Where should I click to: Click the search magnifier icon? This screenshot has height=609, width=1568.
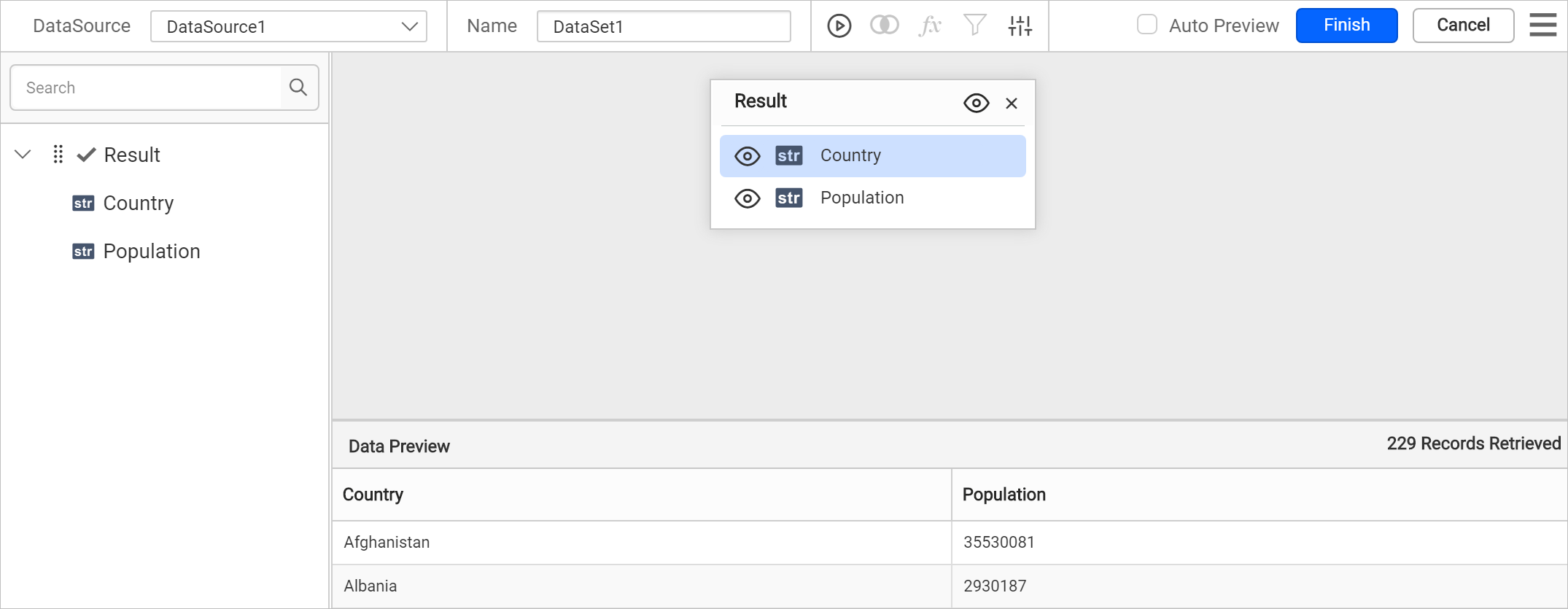[x=298, y=88]
